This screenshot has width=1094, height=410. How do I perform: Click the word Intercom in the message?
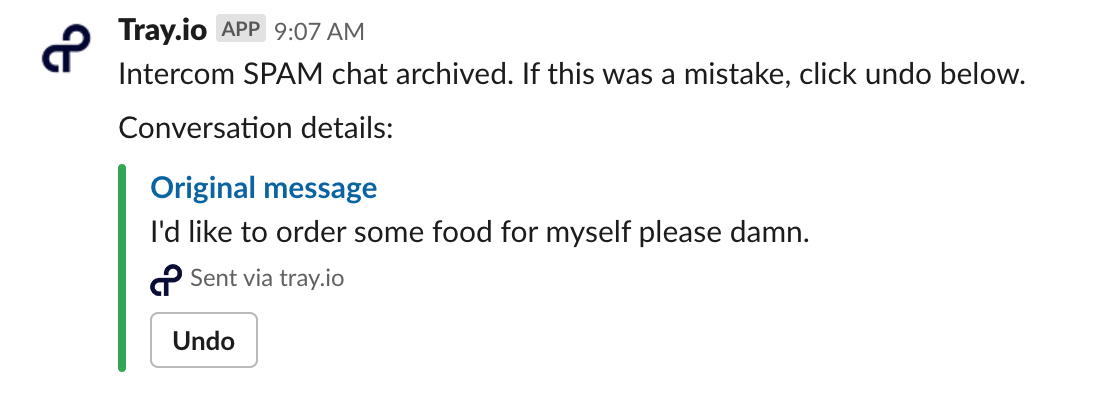point(177,74)
